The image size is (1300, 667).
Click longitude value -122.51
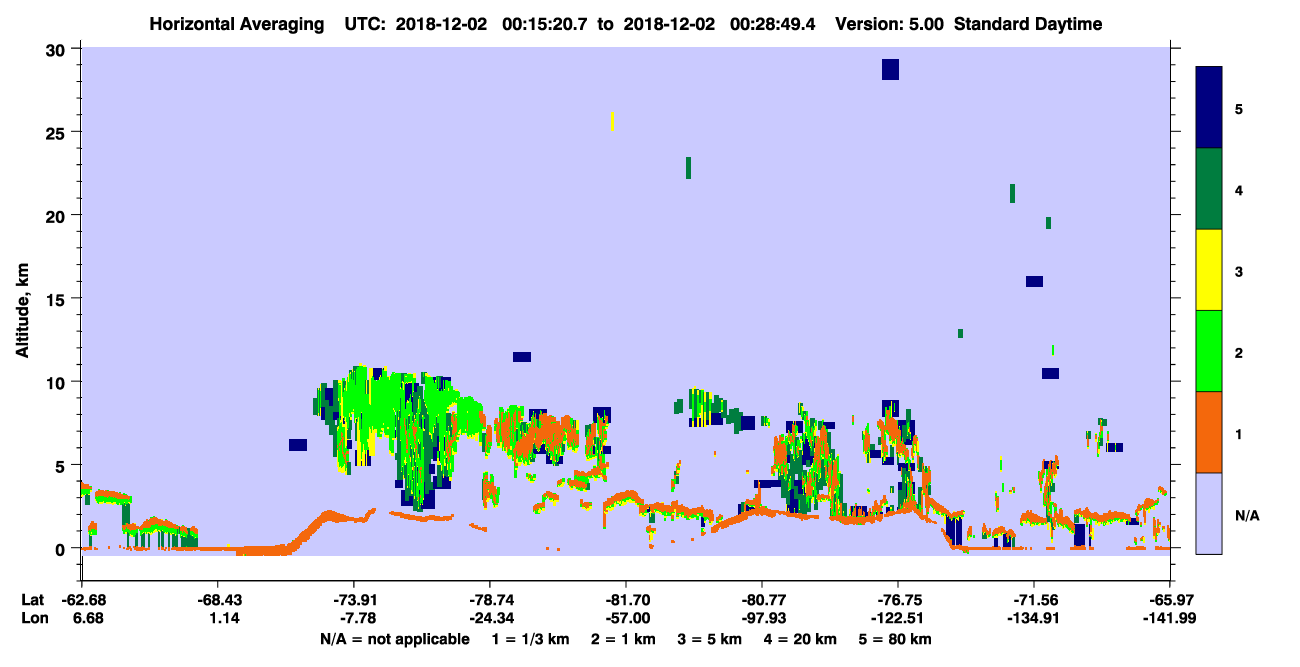[898, 618]
